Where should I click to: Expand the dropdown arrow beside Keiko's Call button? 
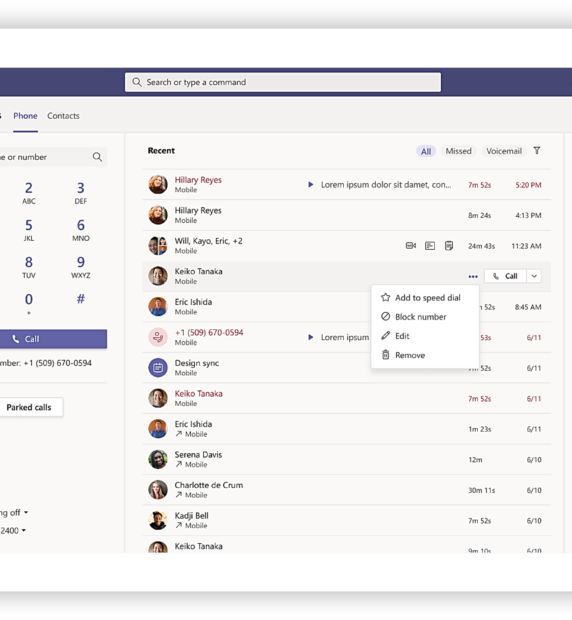point(534,276)
